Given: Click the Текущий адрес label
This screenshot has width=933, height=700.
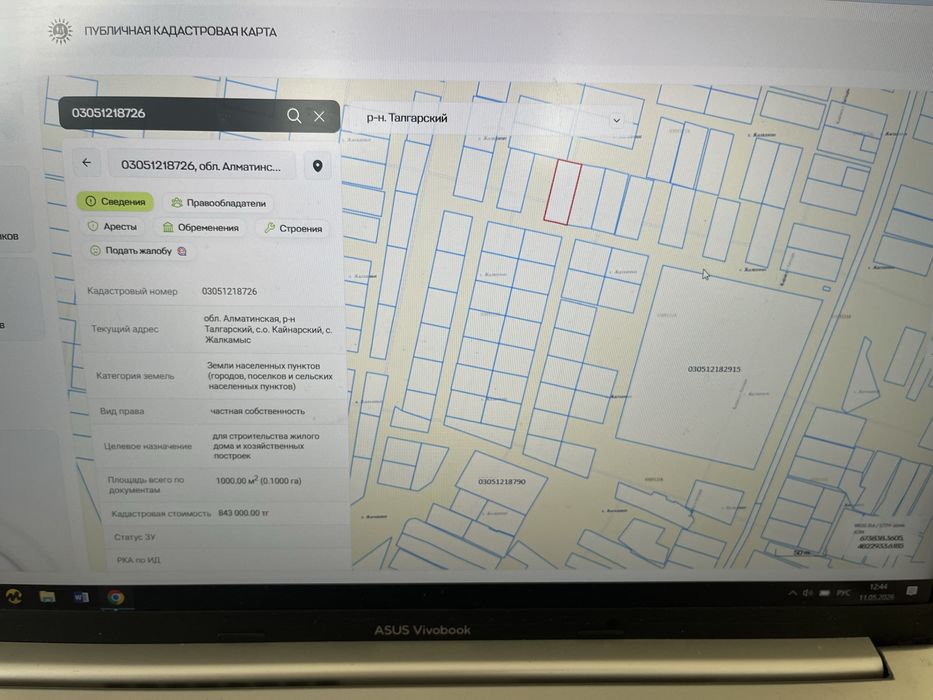Looking at the screenshot, I should pos(125,329).
